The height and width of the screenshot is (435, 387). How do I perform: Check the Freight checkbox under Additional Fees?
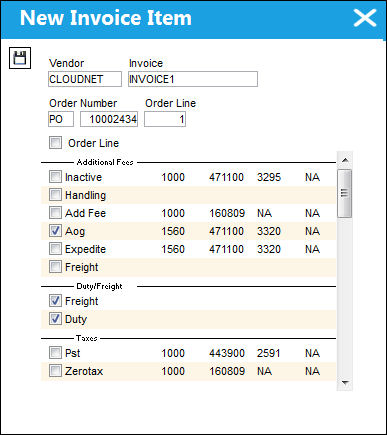click(55, 267)
